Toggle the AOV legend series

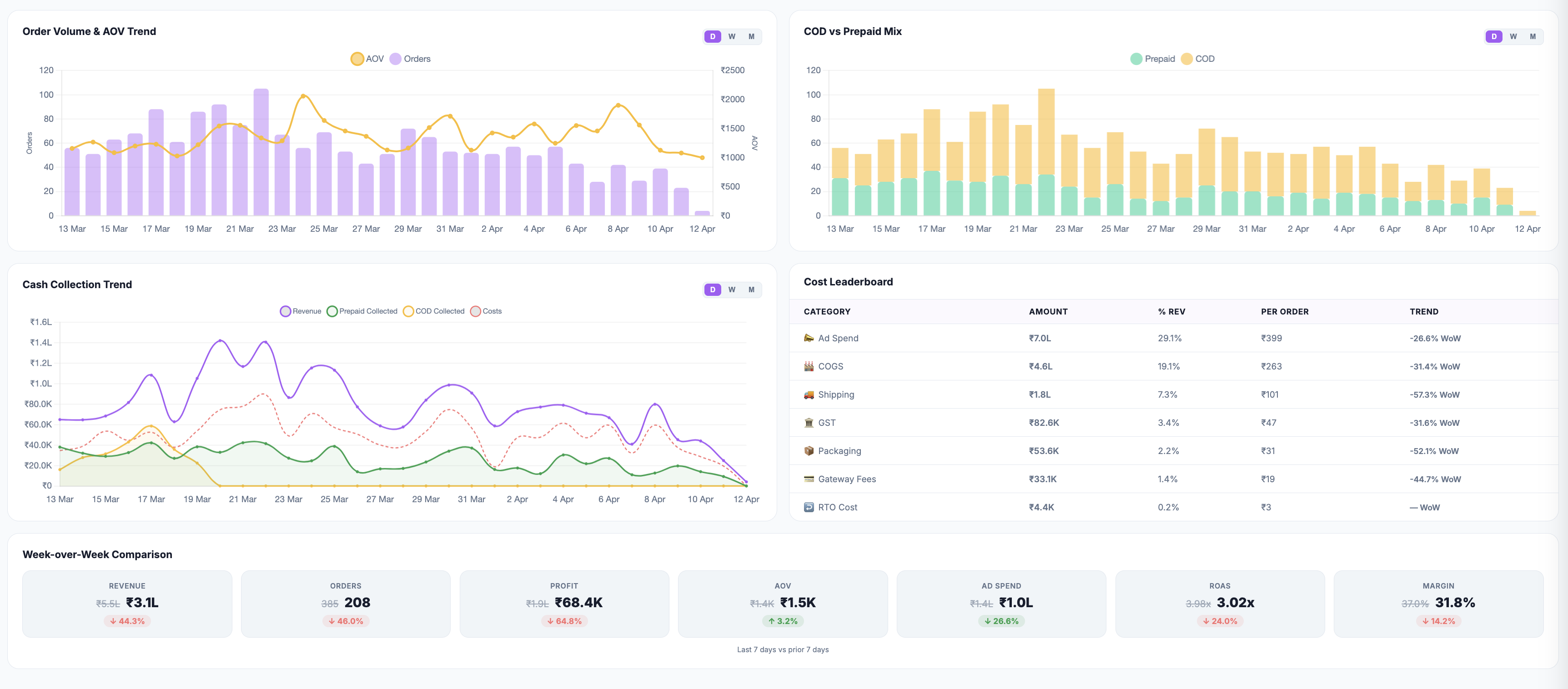[x=367, y=59]
